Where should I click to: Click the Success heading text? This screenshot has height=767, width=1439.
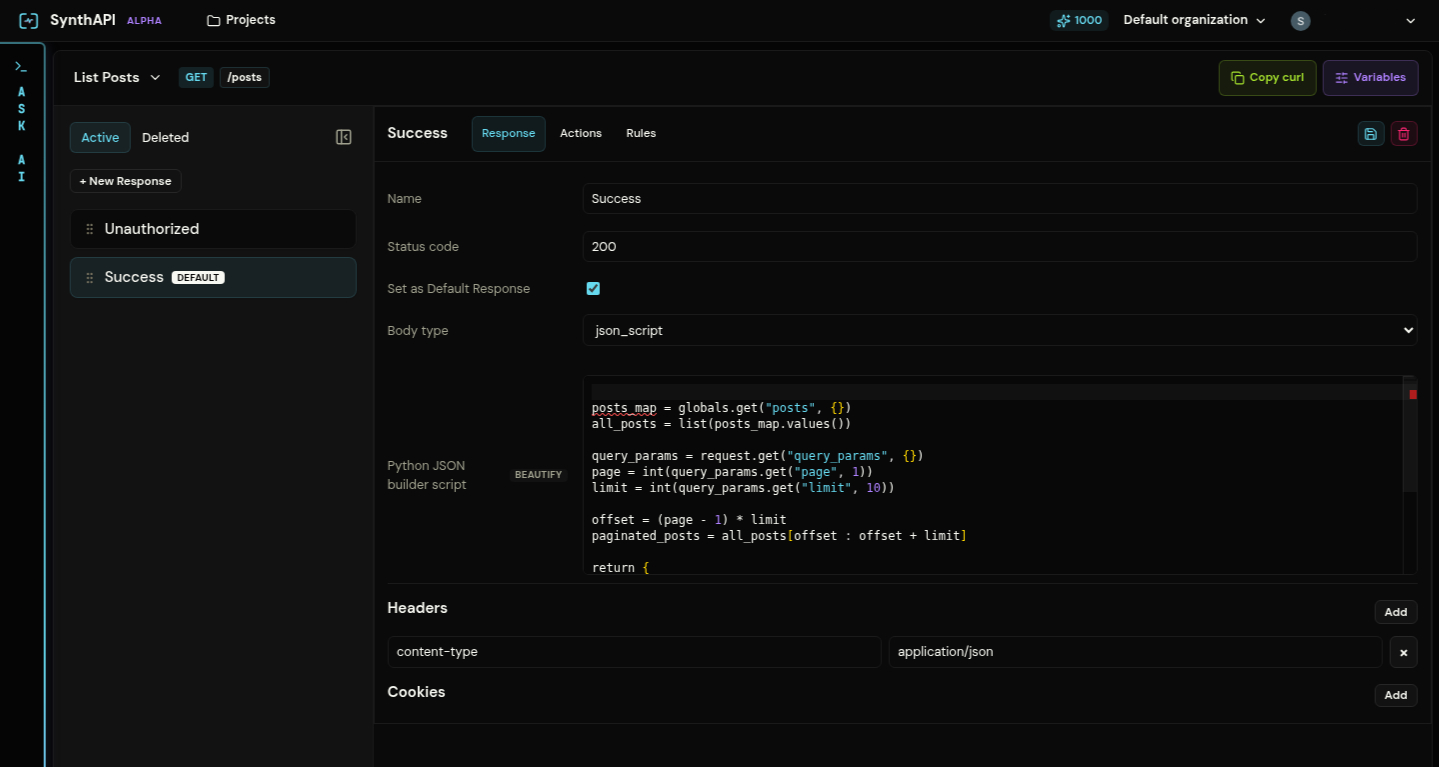[417, 133]
